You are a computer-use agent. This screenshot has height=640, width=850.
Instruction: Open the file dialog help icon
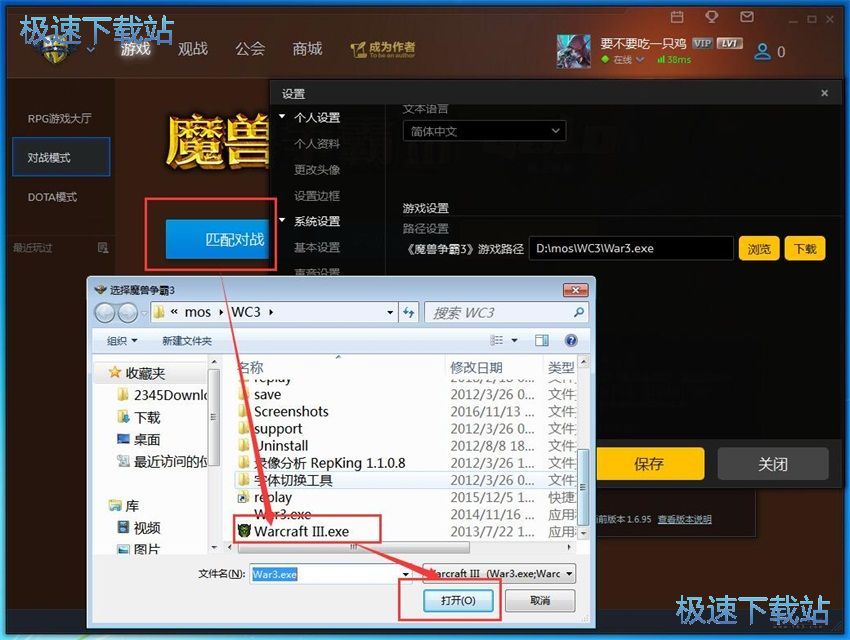click(x=571, y=340)
